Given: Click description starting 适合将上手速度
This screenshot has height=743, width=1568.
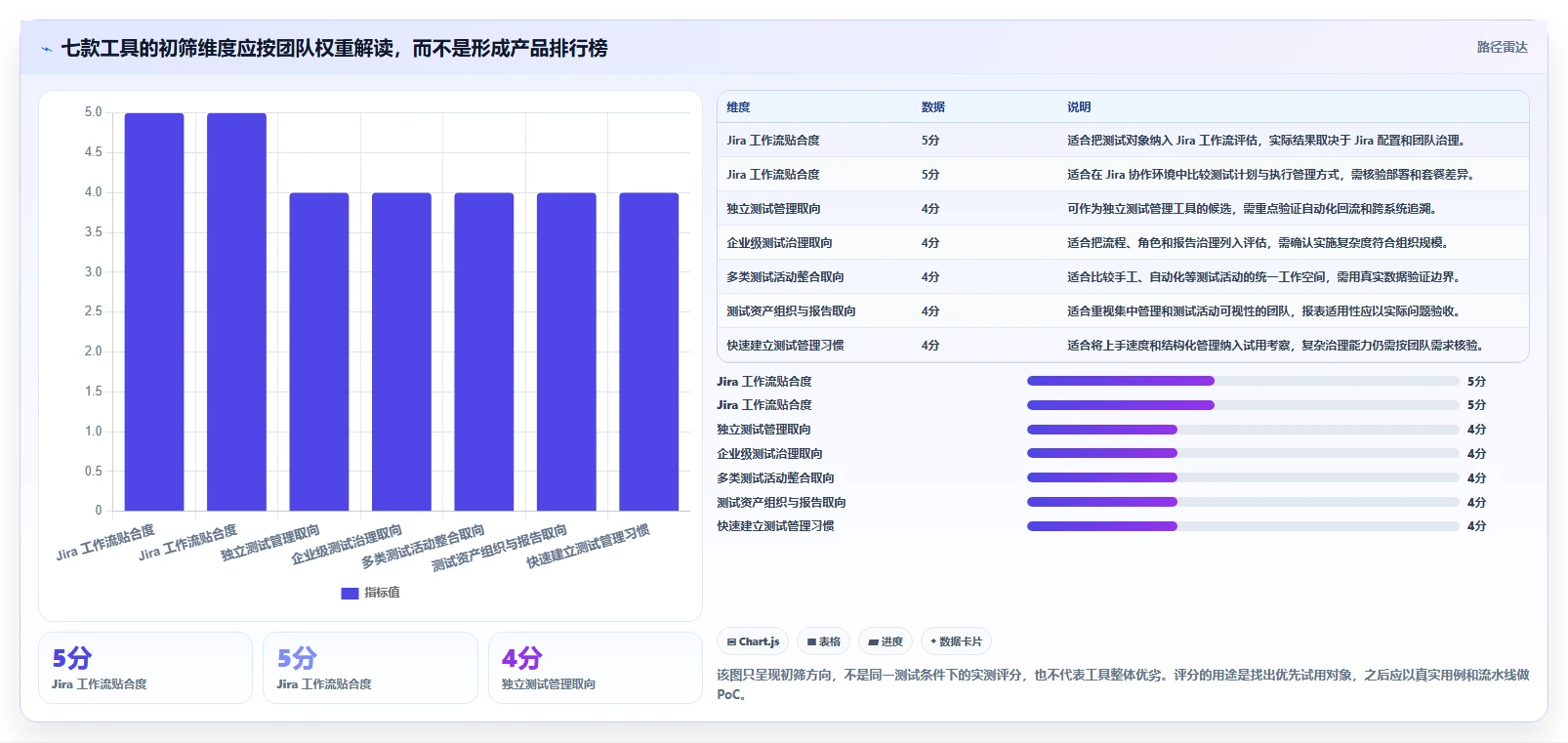Looking at the screenshot, I should 1276,346.
